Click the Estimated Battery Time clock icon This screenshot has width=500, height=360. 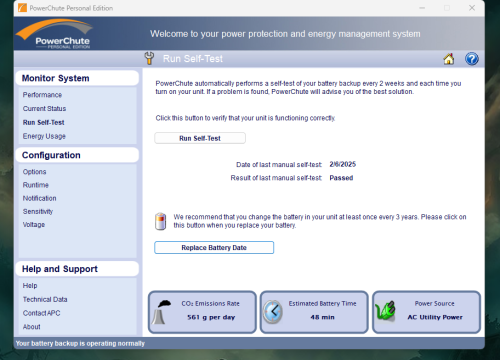pyautogui.click(x=273, y=312)
